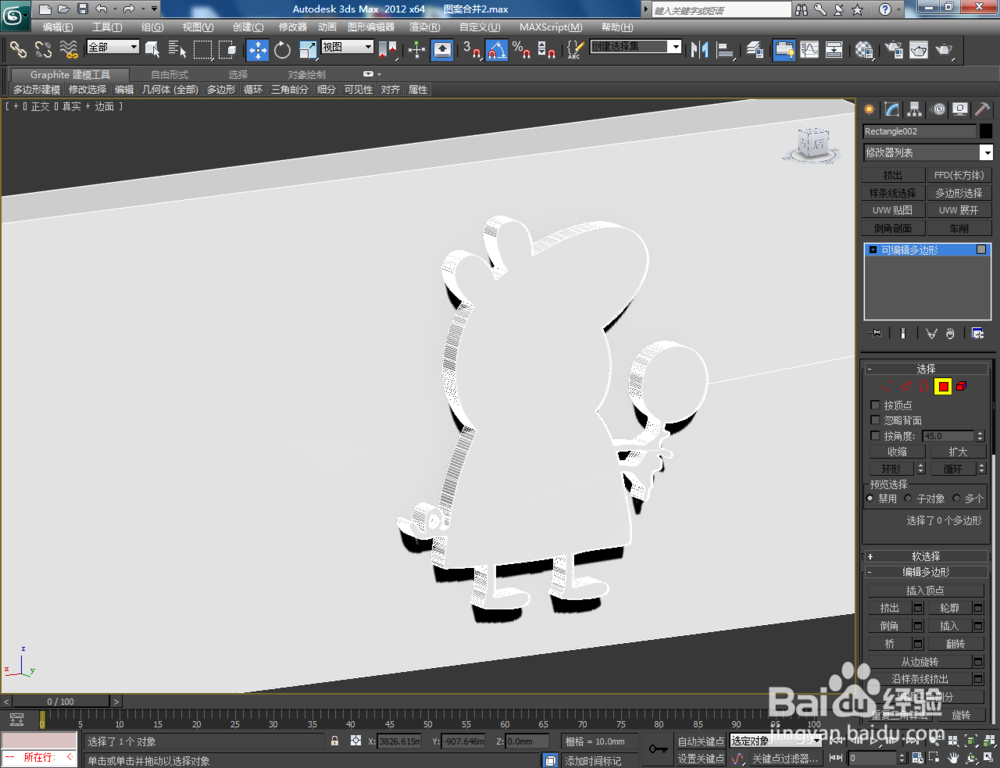Select the Vertex sub-object level icon

pos(886,386)
